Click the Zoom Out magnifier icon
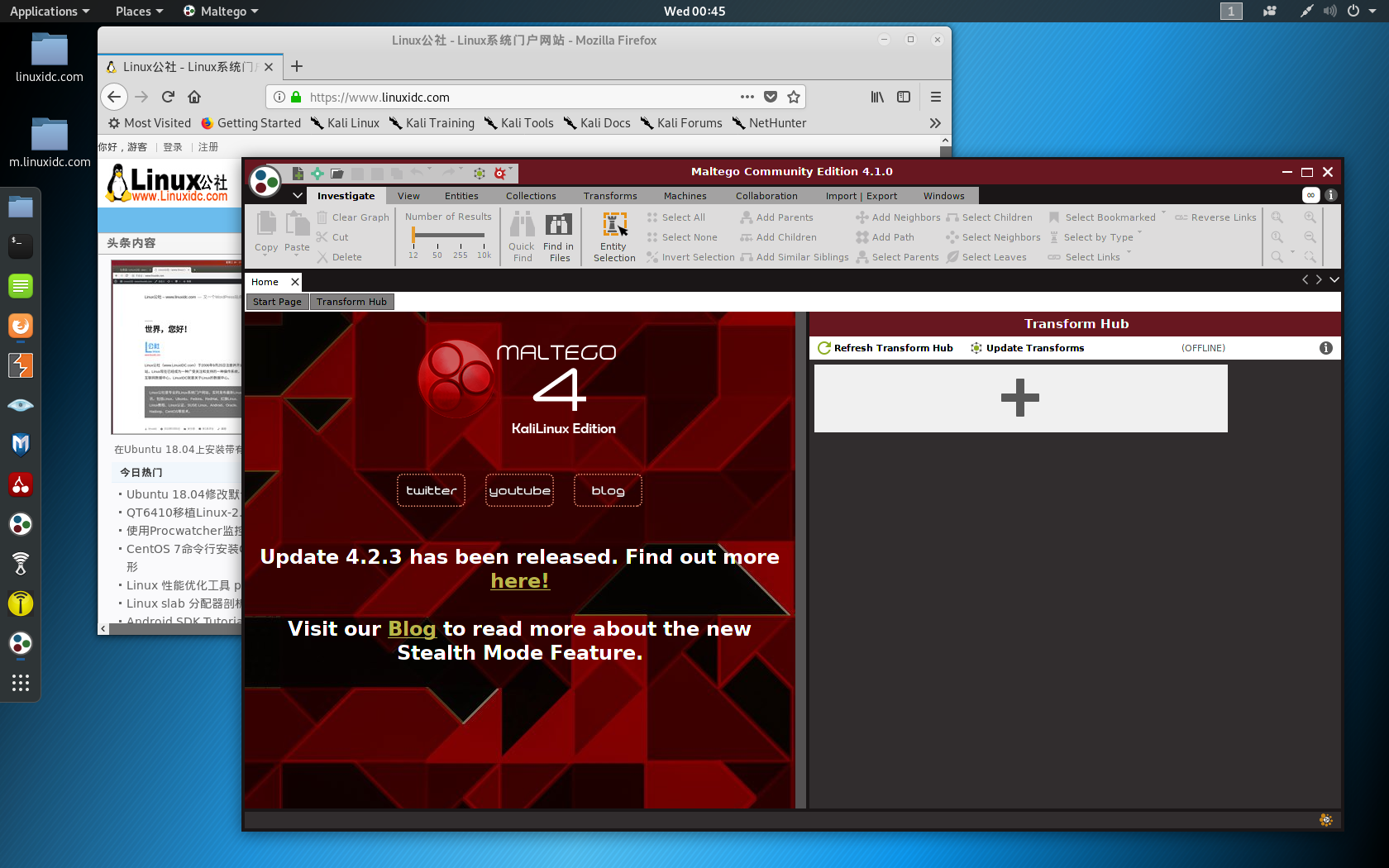Screen dimensions: 1389x868 1310,237
